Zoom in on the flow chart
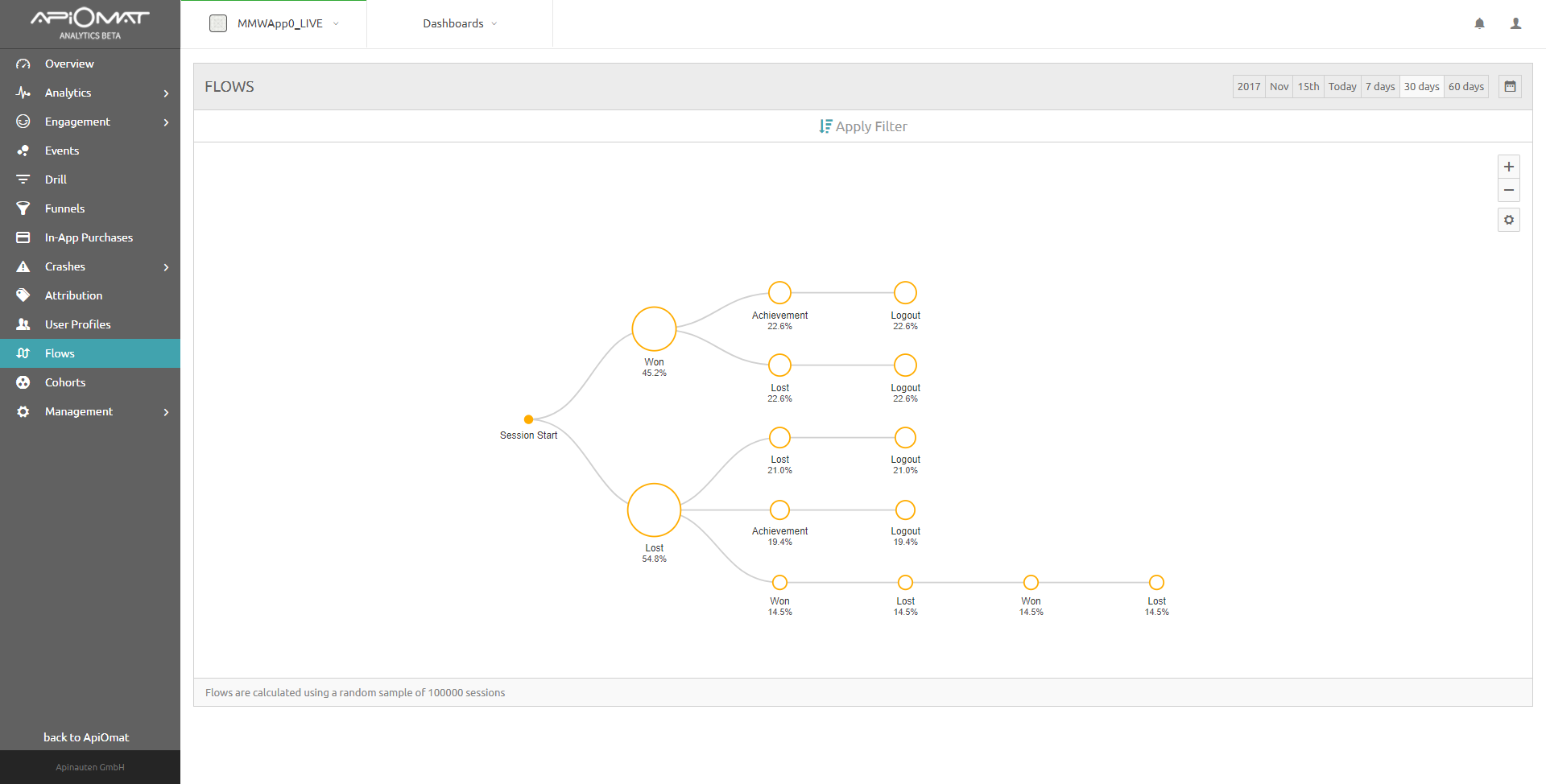Viewport: 1546px width, 784px height. [x=1508, y=167]
